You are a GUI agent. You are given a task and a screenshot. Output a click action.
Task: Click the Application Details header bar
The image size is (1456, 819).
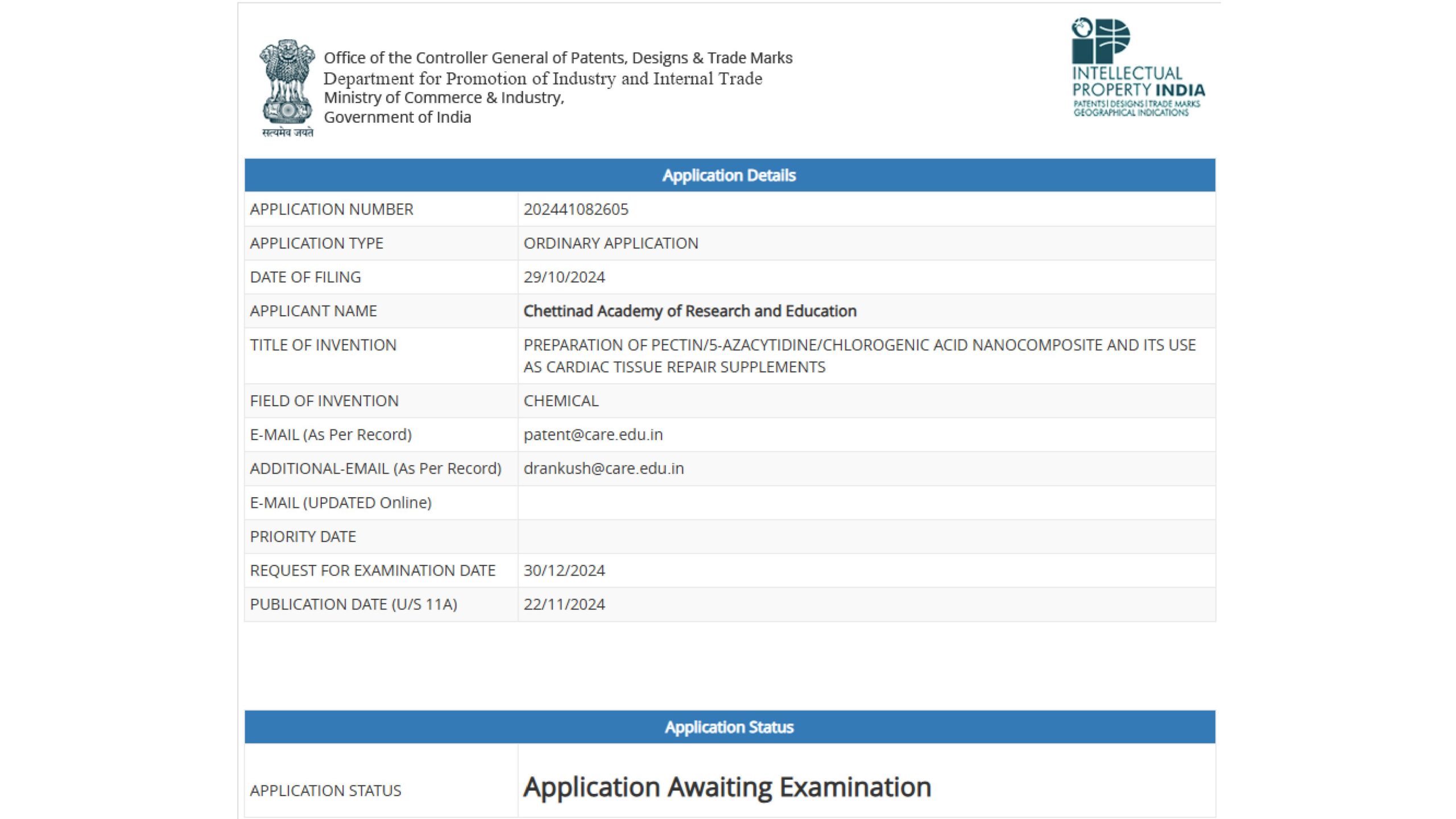729,175
